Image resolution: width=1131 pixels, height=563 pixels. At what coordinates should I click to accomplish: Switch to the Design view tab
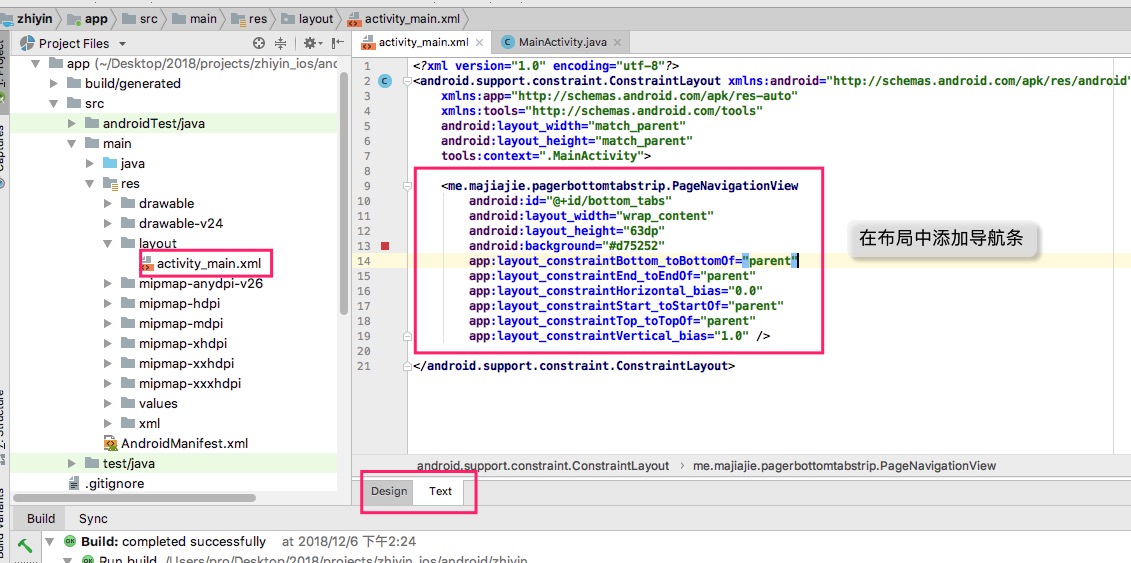click(389, 492)
